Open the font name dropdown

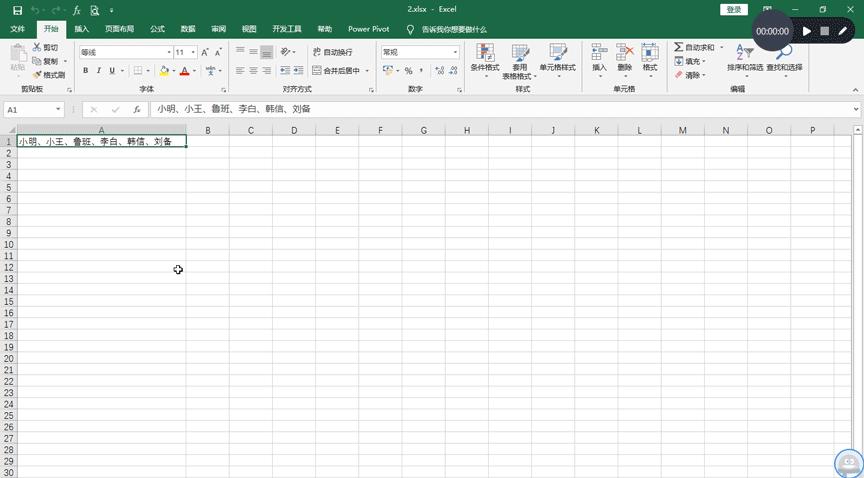click(169, 52)
